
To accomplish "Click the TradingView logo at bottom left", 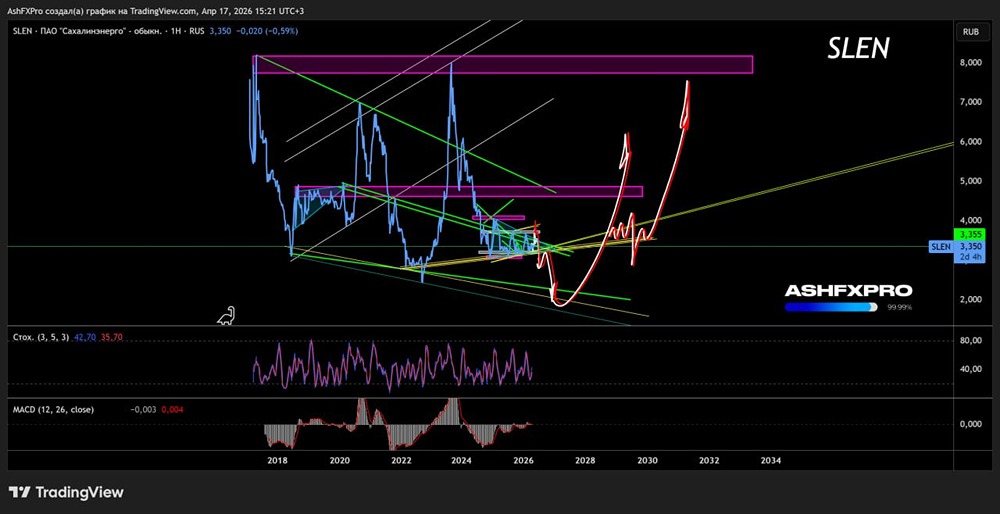I will click(66, 492).
